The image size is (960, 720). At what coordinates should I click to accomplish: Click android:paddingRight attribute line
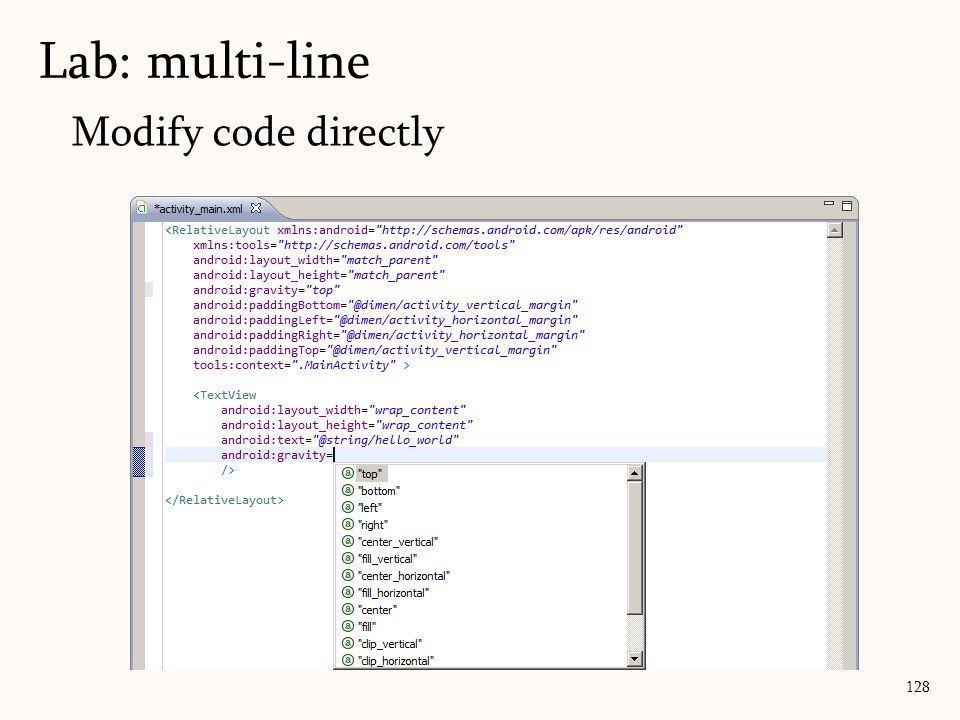pyautogui.click(x=389, y=335)
